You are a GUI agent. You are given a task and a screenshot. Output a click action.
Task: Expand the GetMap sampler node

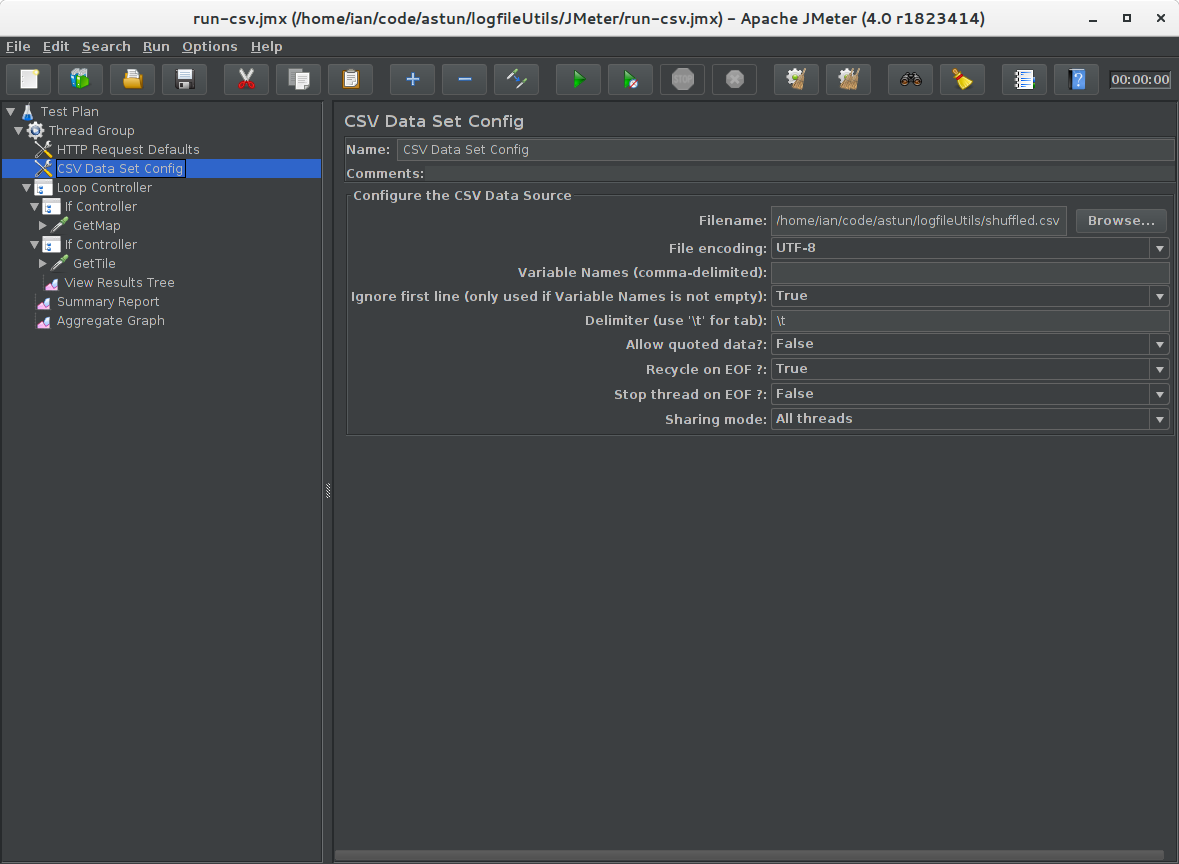pos(43,226)
